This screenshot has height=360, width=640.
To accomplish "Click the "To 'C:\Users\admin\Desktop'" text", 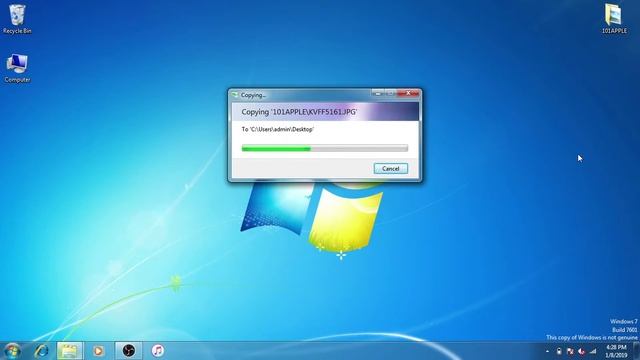I will [x=278, y=129].
